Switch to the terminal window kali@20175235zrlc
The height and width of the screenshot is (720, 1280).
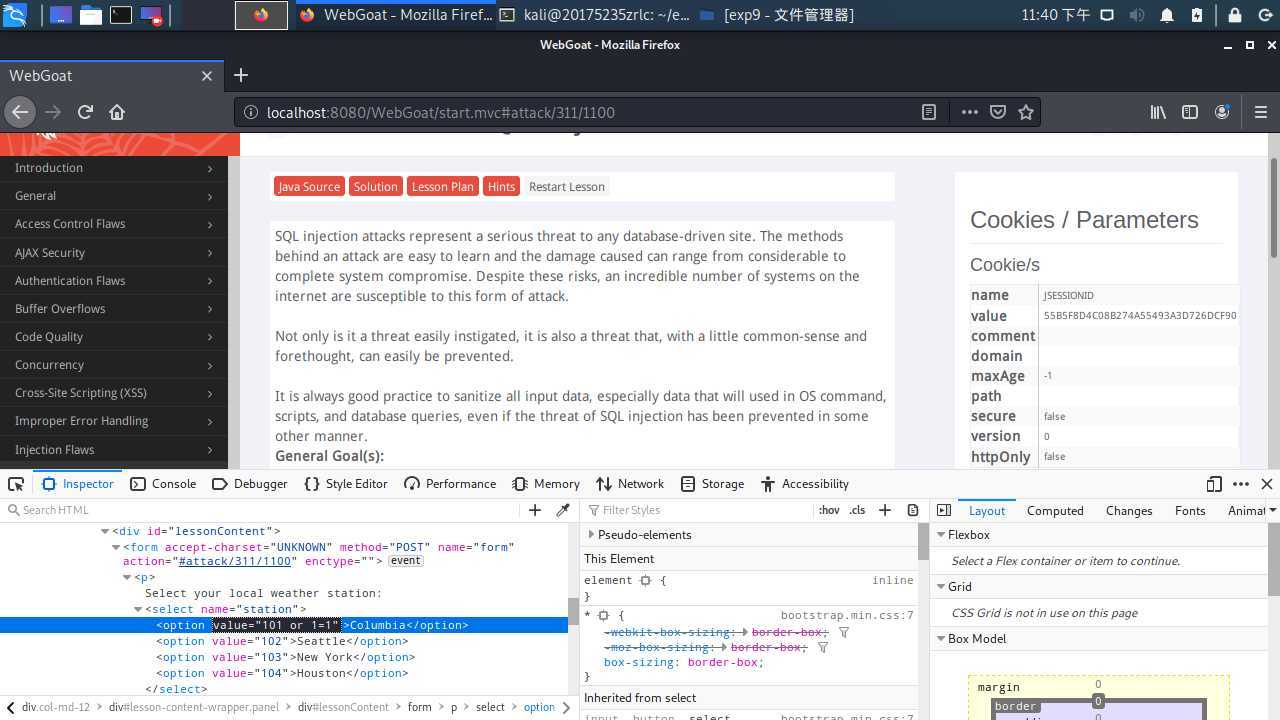[x=594, y=15]
